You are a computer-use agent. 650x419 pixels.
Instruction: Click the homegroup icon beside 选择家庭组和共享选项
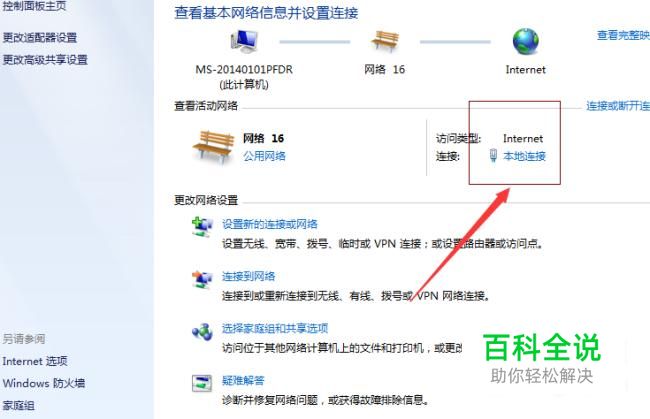click(x=202, y=332)
